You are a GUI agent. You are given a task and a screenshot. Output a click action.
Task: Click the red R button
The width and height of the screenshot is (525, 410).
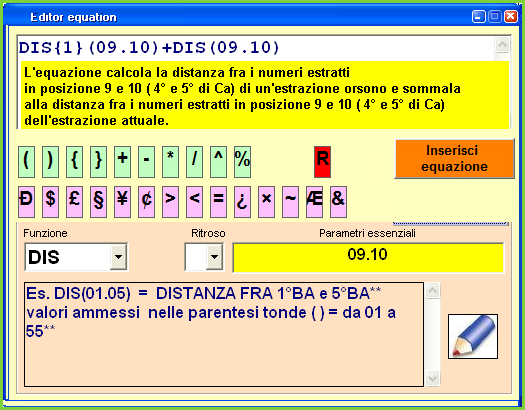(x=322, y=162)
